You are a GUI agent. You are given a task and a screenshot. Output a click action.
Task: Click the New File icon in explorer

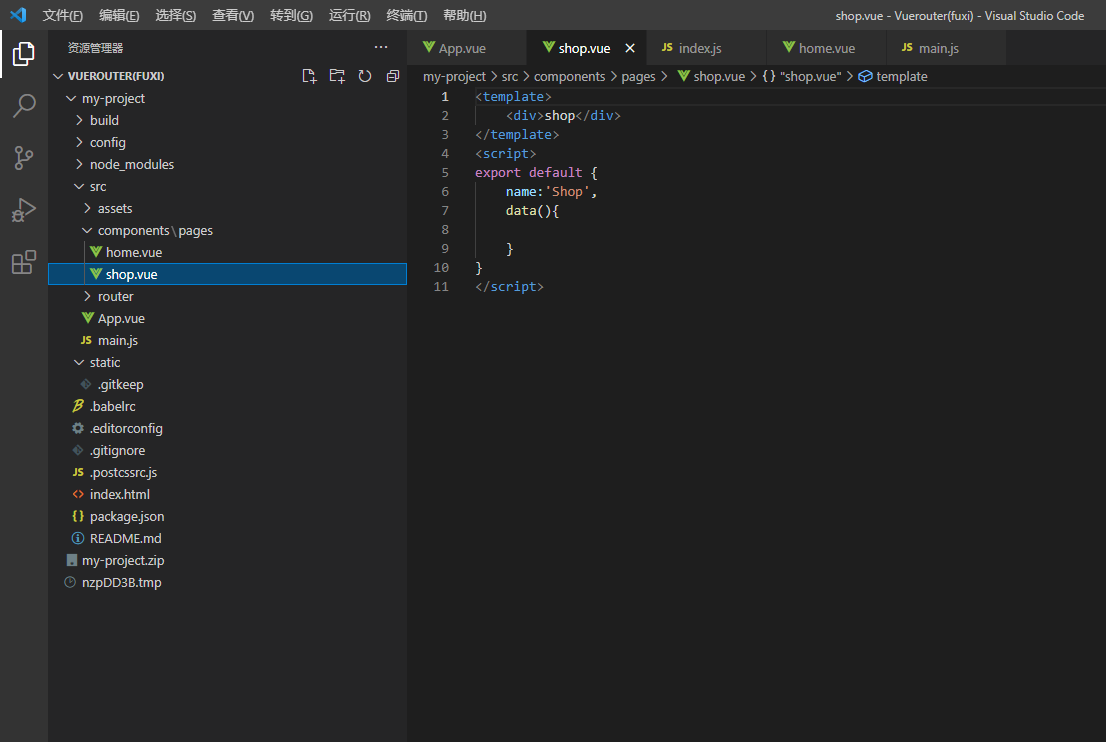tap(309, 76)
